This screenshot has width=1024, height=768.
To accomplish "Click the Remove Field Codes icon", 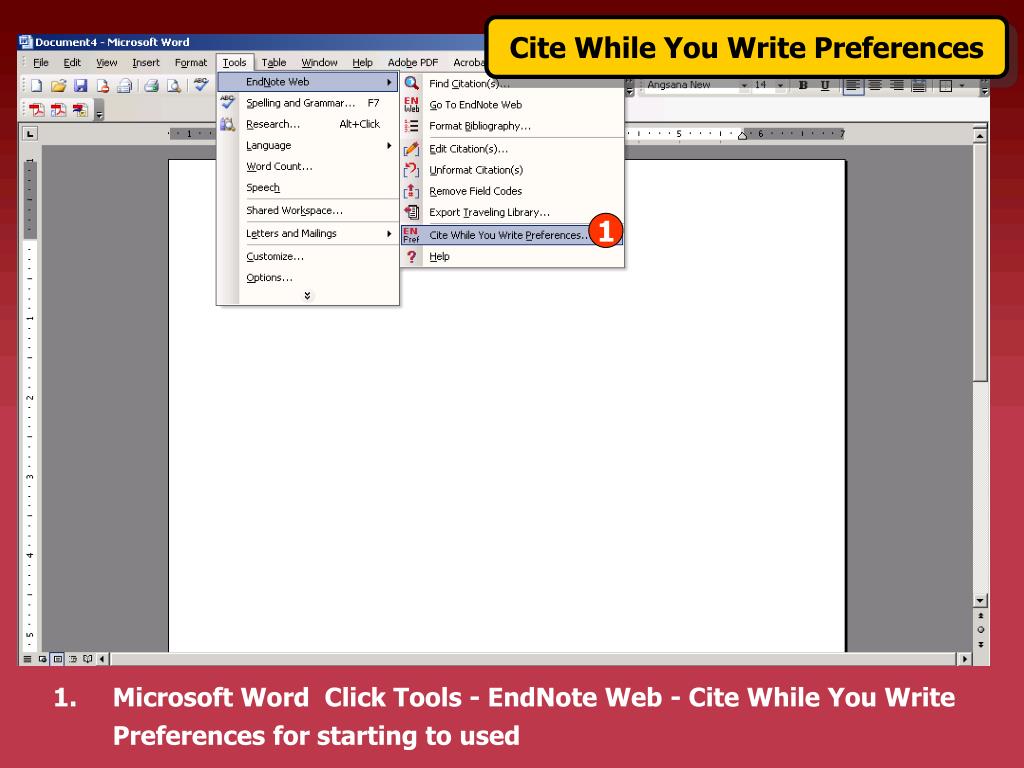I will click(411, 191).
